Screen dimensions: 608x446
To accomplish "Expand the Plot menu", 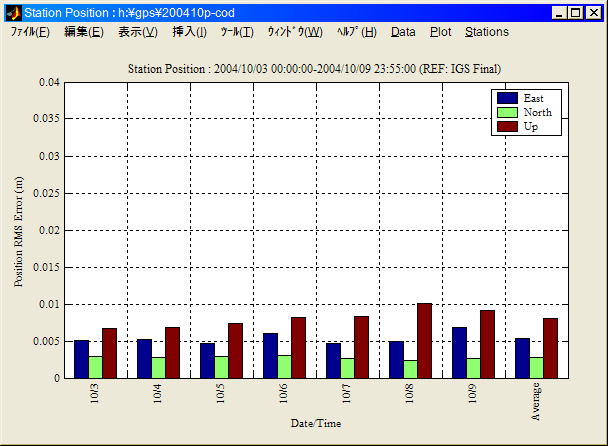I will pyautogui.click(x=440, y=32).
